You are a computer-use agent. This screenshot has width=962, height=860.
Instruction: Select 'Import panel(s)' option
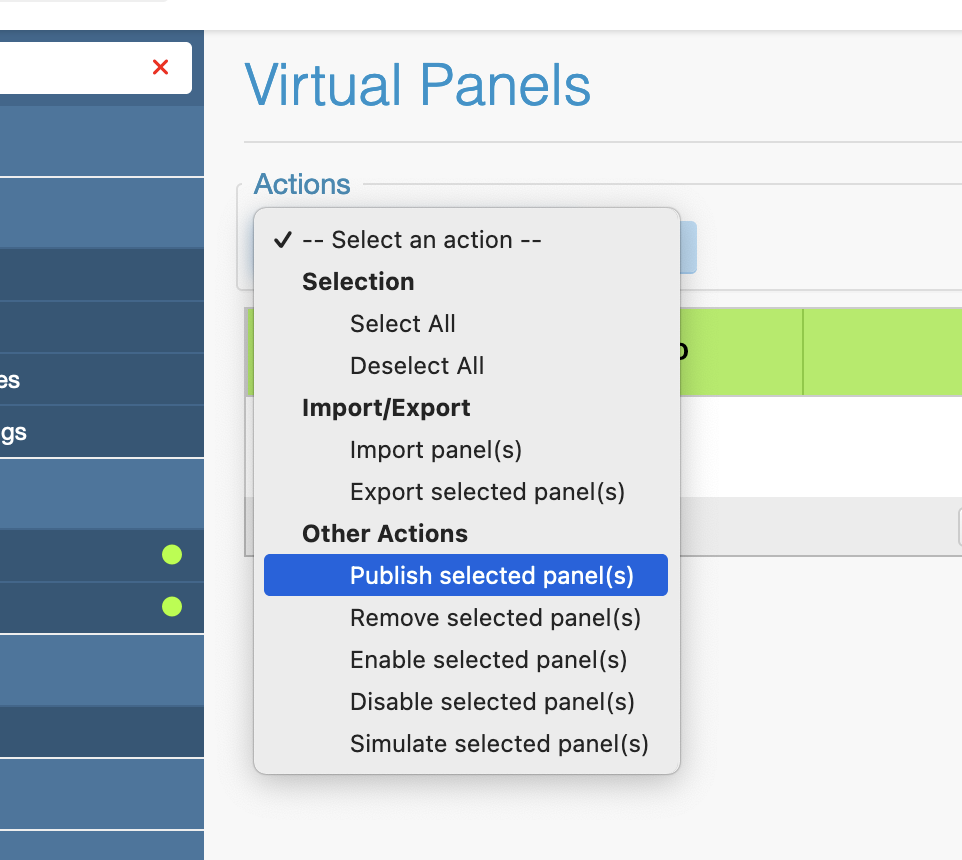435,450
